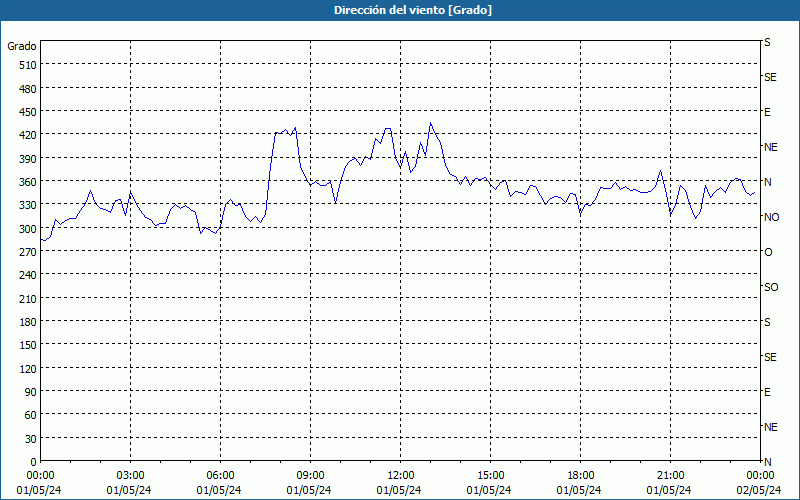The image size is (800, 500).
Task: Pick the 120 label on the left axis
Action: [x=28, y=369]
